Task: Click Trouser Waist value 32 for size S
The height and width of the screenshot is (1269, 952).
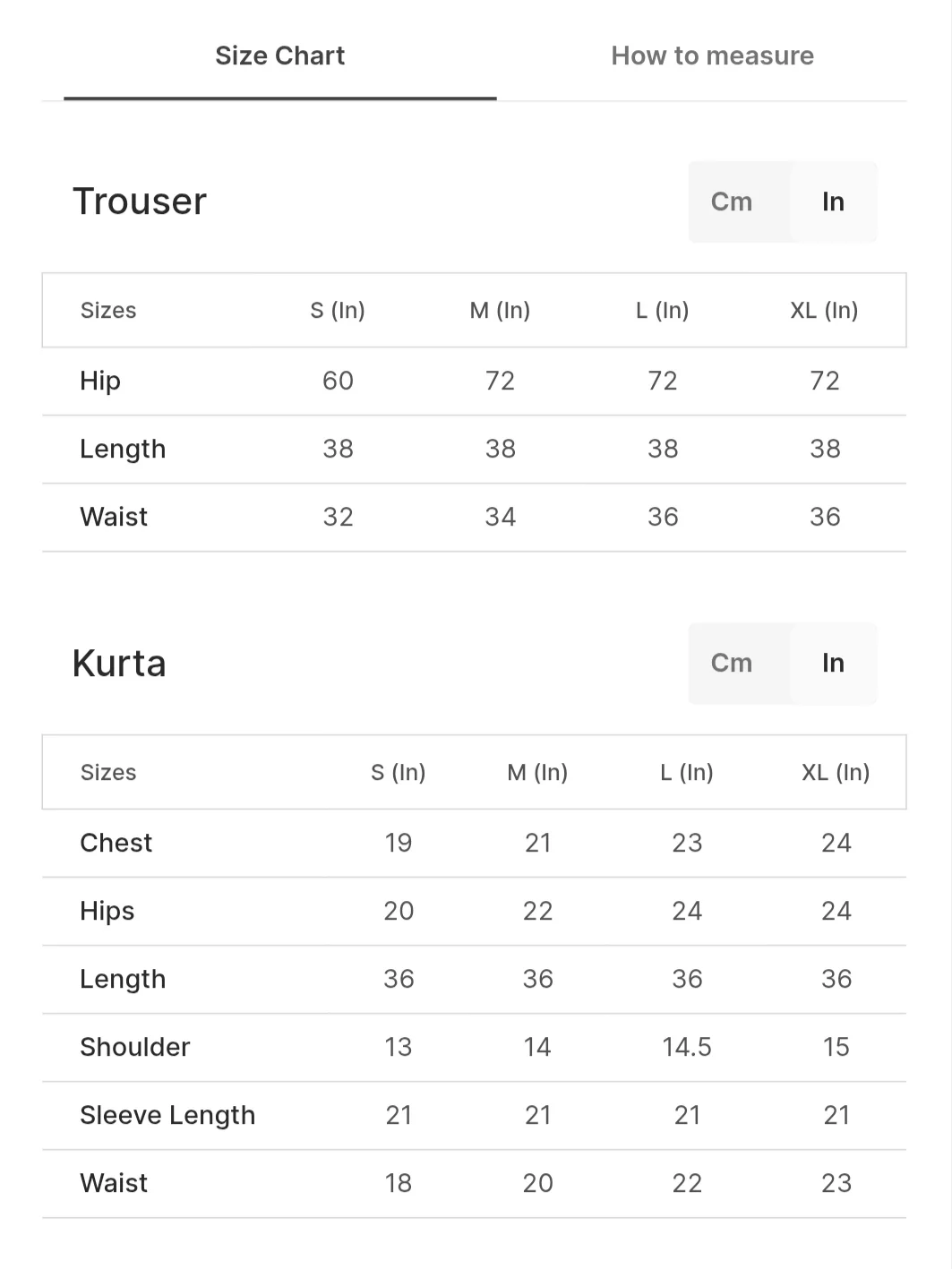Action: click(338, 517)
